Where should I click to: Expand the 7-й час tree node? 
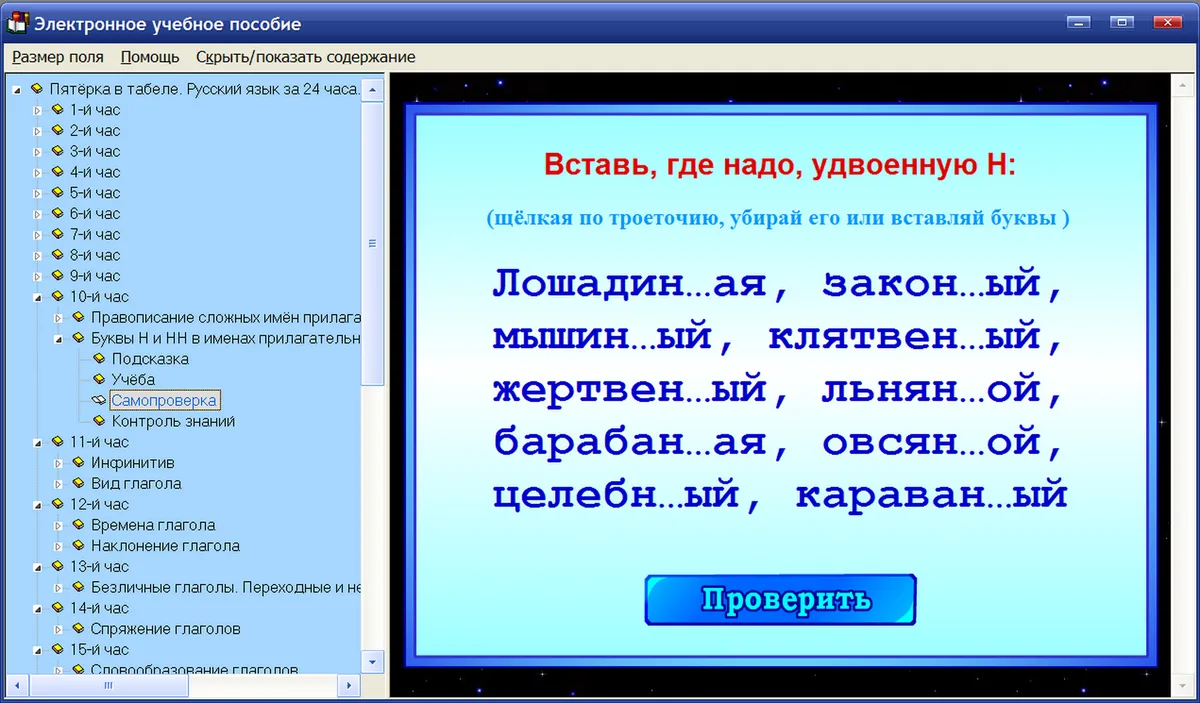[x=38, y=235]
